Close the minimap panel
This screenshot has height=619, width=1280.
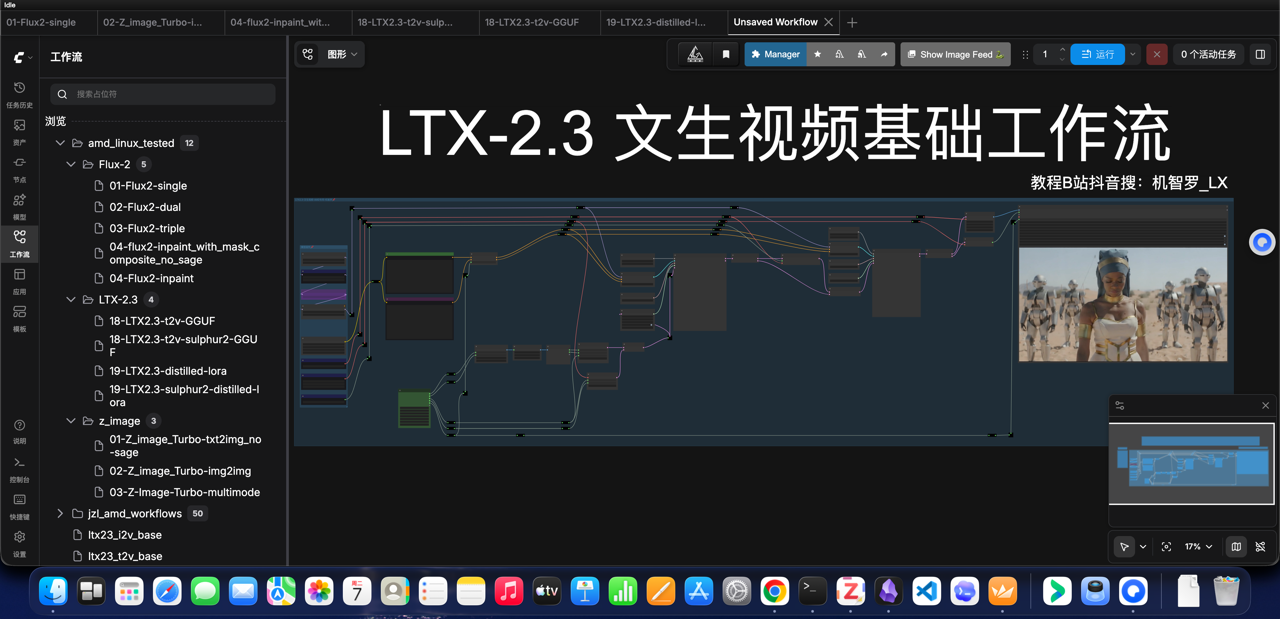click(1265, 405)
